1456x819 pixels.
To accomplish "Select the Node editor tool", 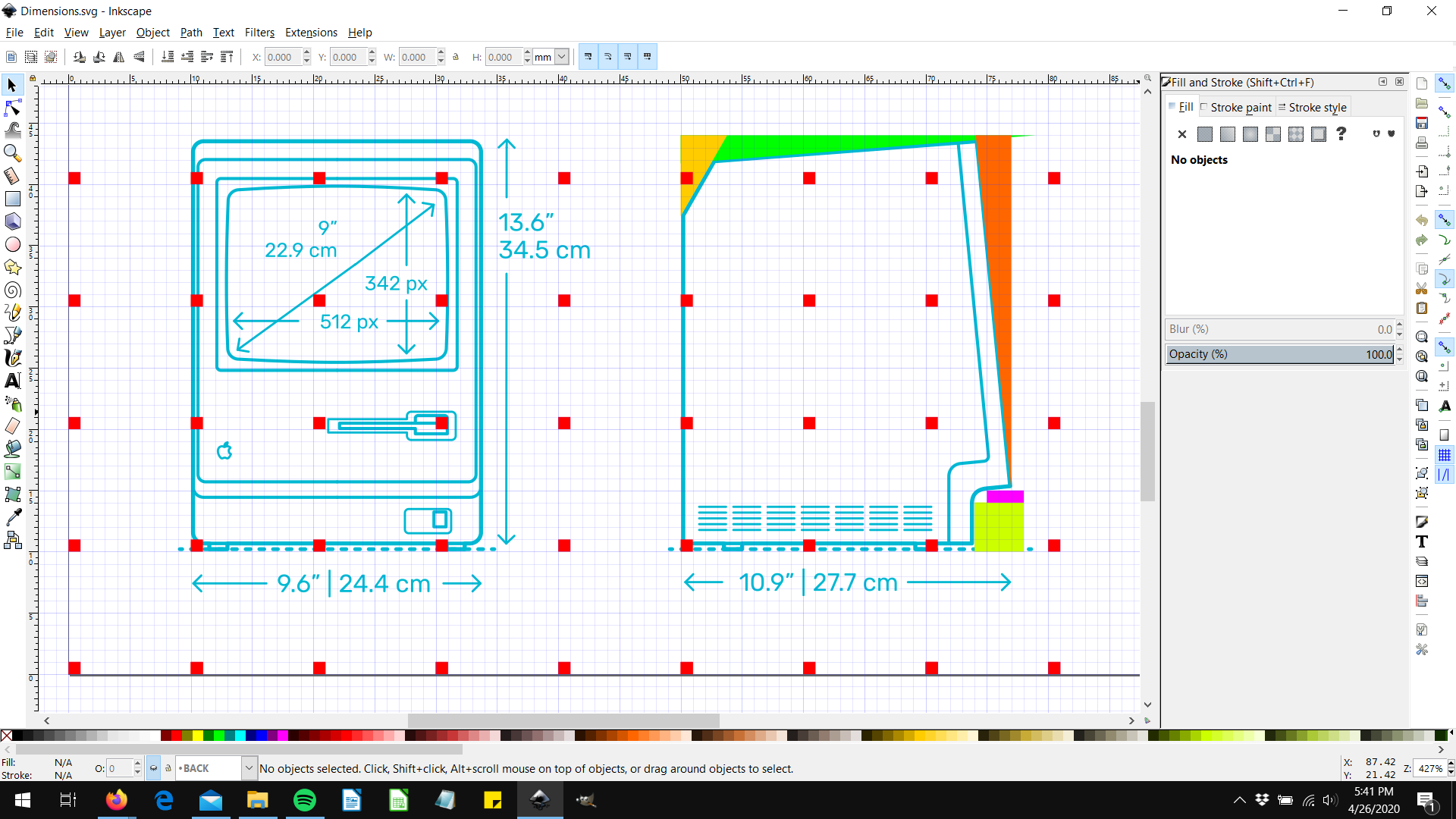I will point(14,108).
